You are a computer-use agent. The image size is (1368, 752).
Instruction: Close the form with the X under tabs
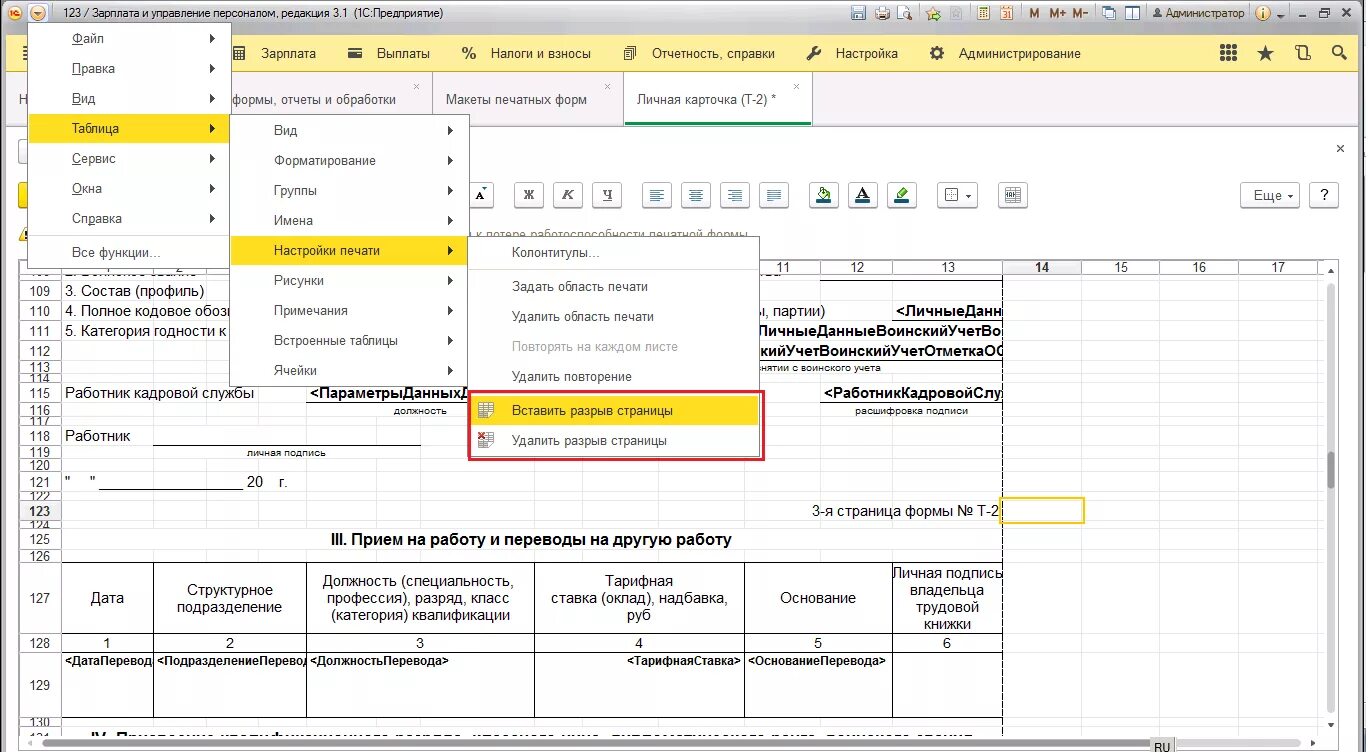[x=1340, y=148]
